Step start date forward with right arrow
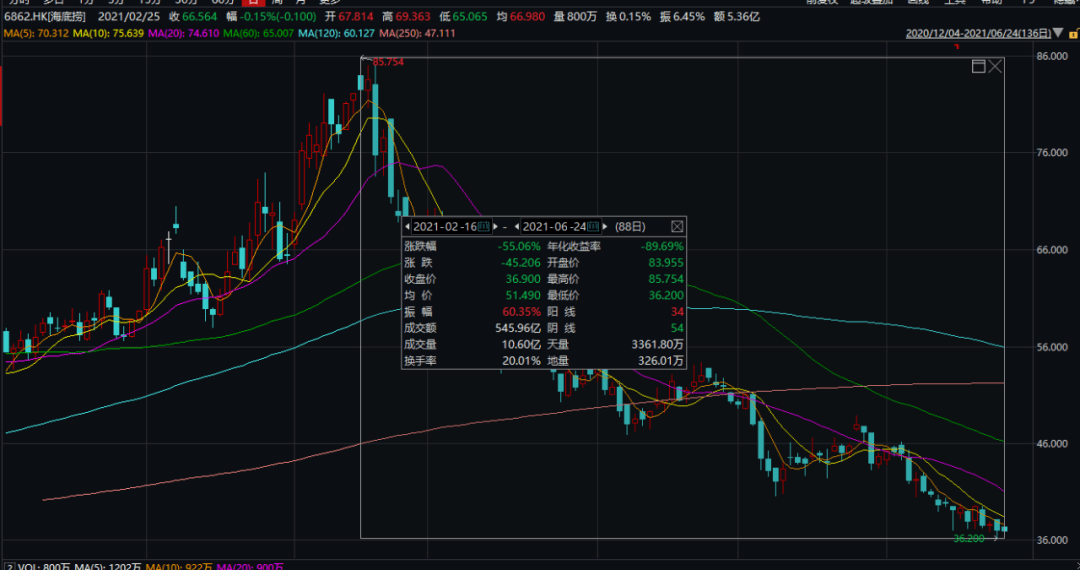Image resolution: width=1080 pixels, height=570 pixels. click(495, 226)
